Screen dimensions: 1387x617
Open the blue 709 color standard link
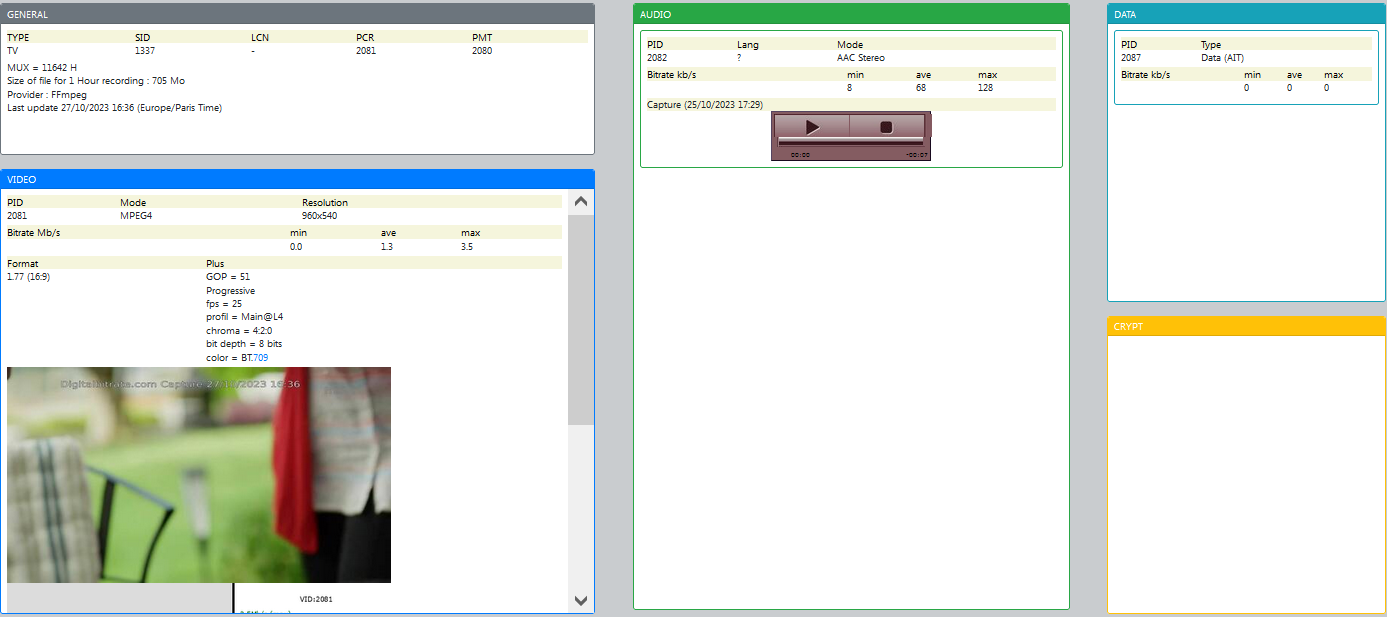tap(260, 358)
